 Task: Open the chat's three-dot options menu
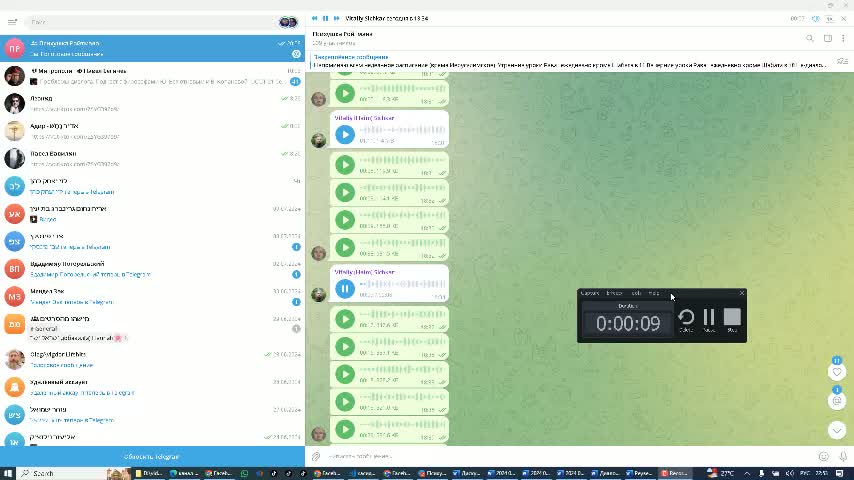[845, 39]
